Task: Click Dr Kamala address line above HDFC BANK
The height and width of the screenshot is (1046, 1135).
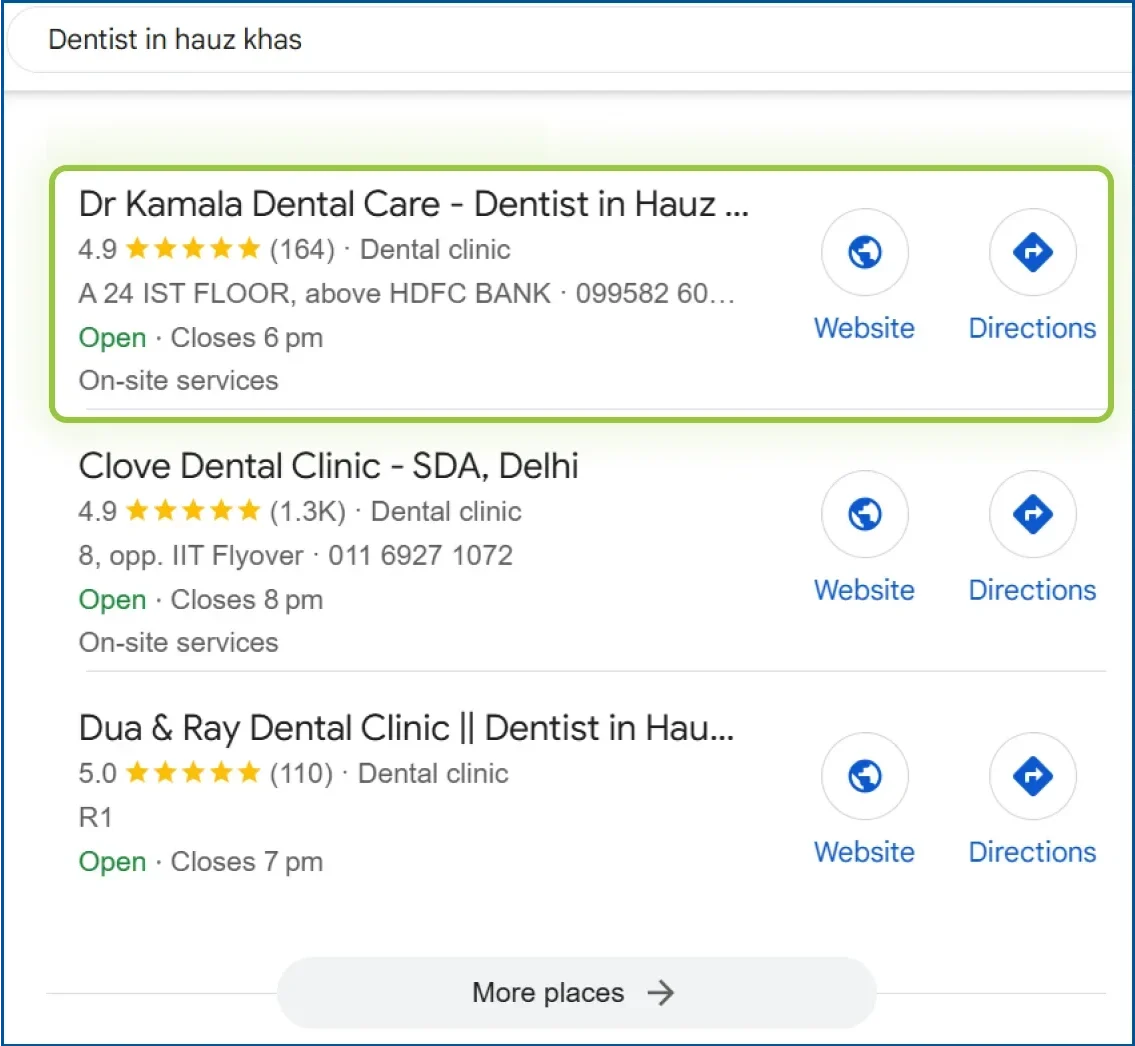Action: click(x=314, y=294)
